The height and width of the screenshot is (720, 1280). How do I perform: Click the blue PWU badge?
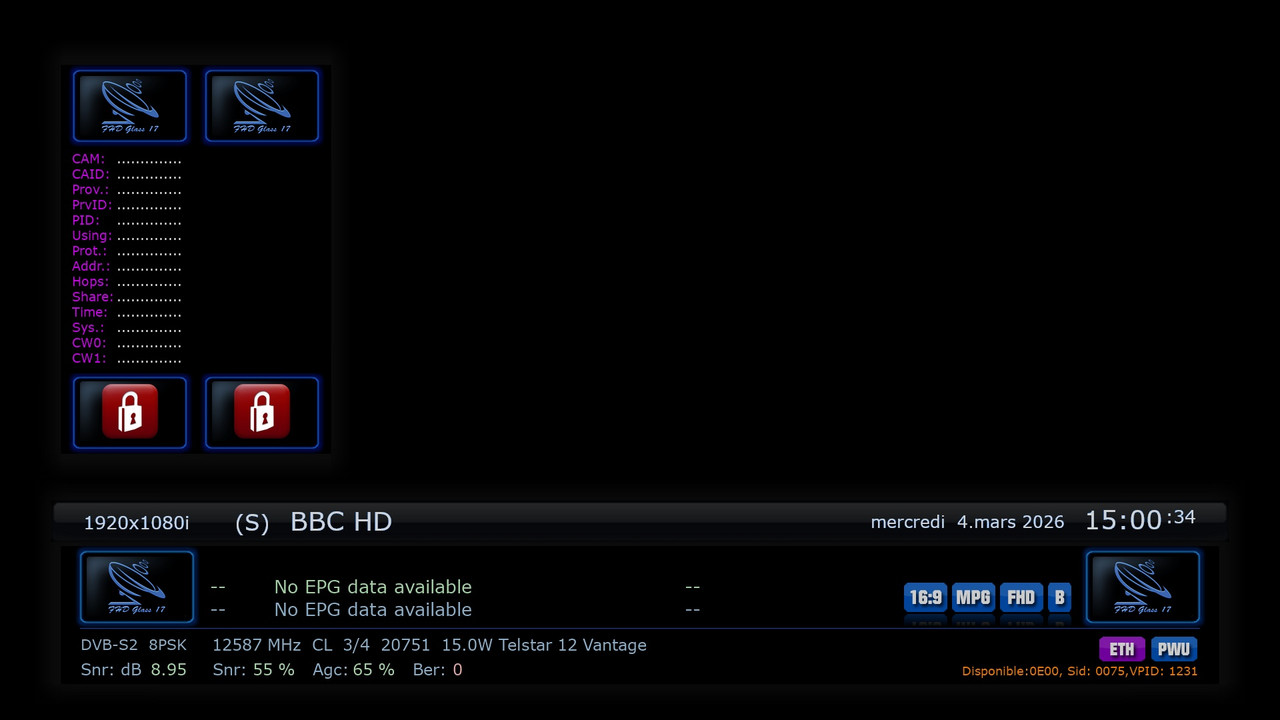1174,649
